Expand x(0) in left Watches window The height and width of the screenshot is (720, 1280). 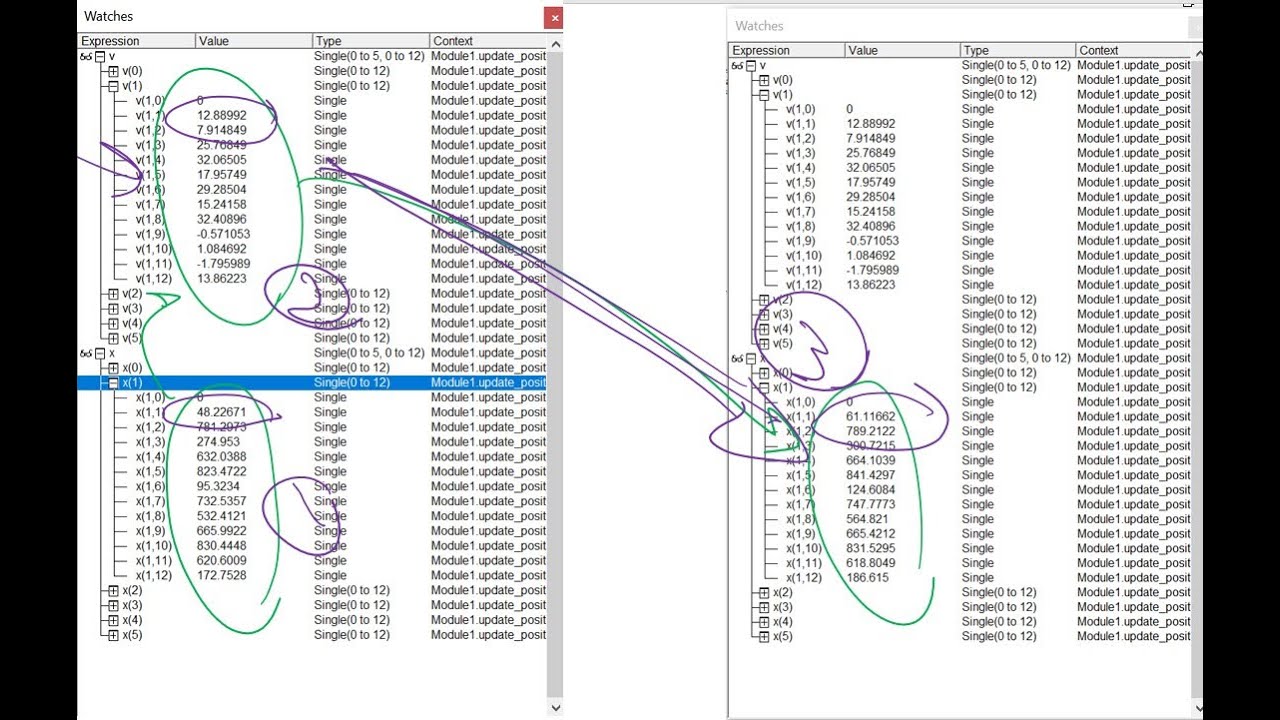coord(114,368)
